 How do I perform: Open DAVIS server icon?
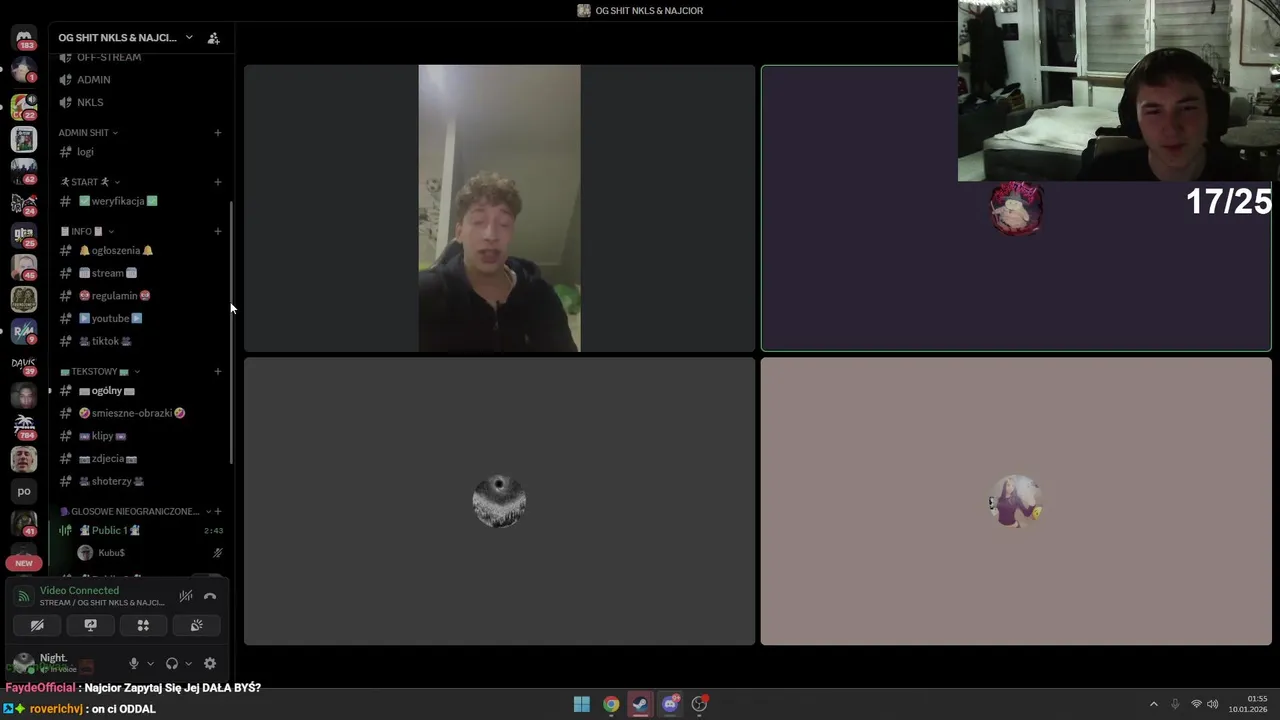[x=24, y=363]
